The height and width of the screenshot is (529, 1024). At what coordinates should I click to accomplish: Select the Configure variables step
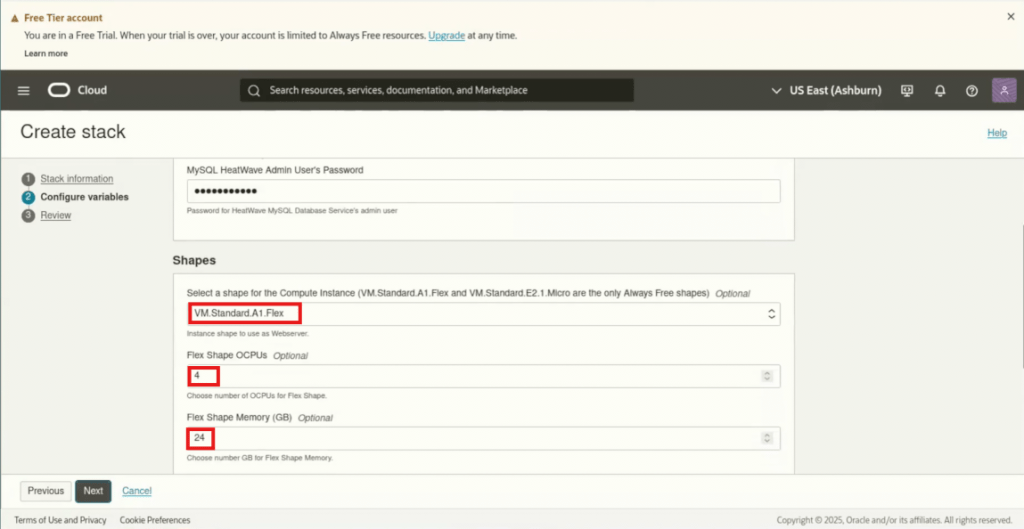[84, 197]
